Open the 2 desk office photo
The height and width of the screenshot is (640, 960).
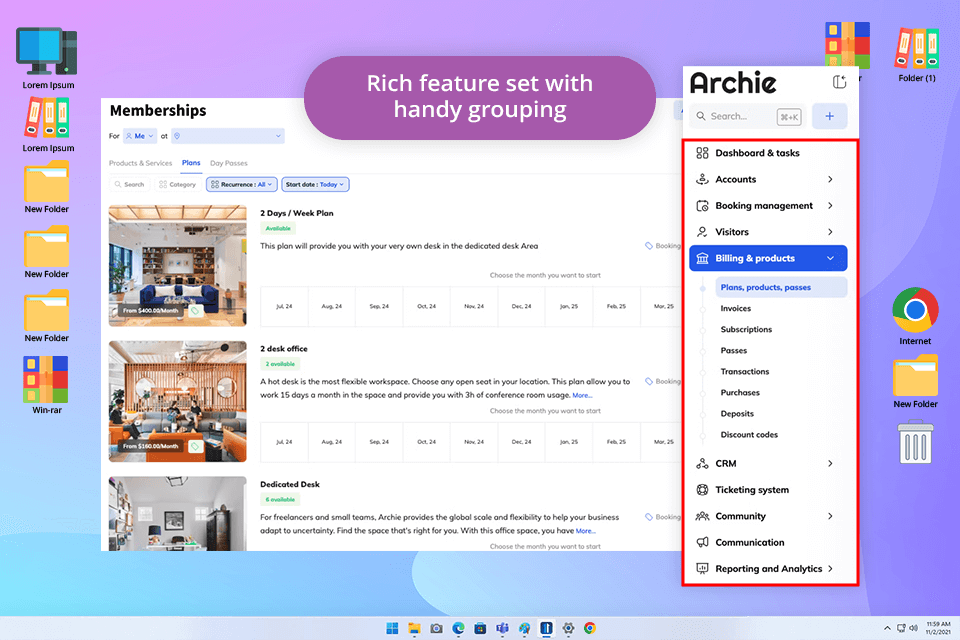tap(178, 401)
